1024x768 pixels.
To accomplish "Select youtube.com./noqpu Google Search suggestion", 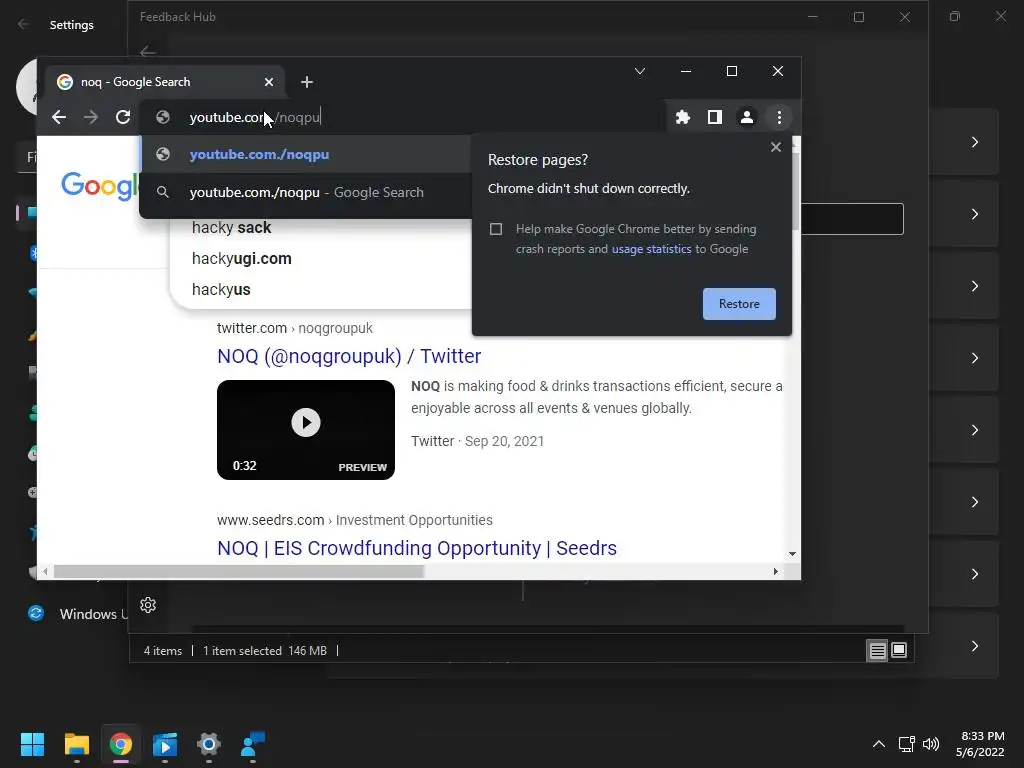I will [x=305, y=193].
